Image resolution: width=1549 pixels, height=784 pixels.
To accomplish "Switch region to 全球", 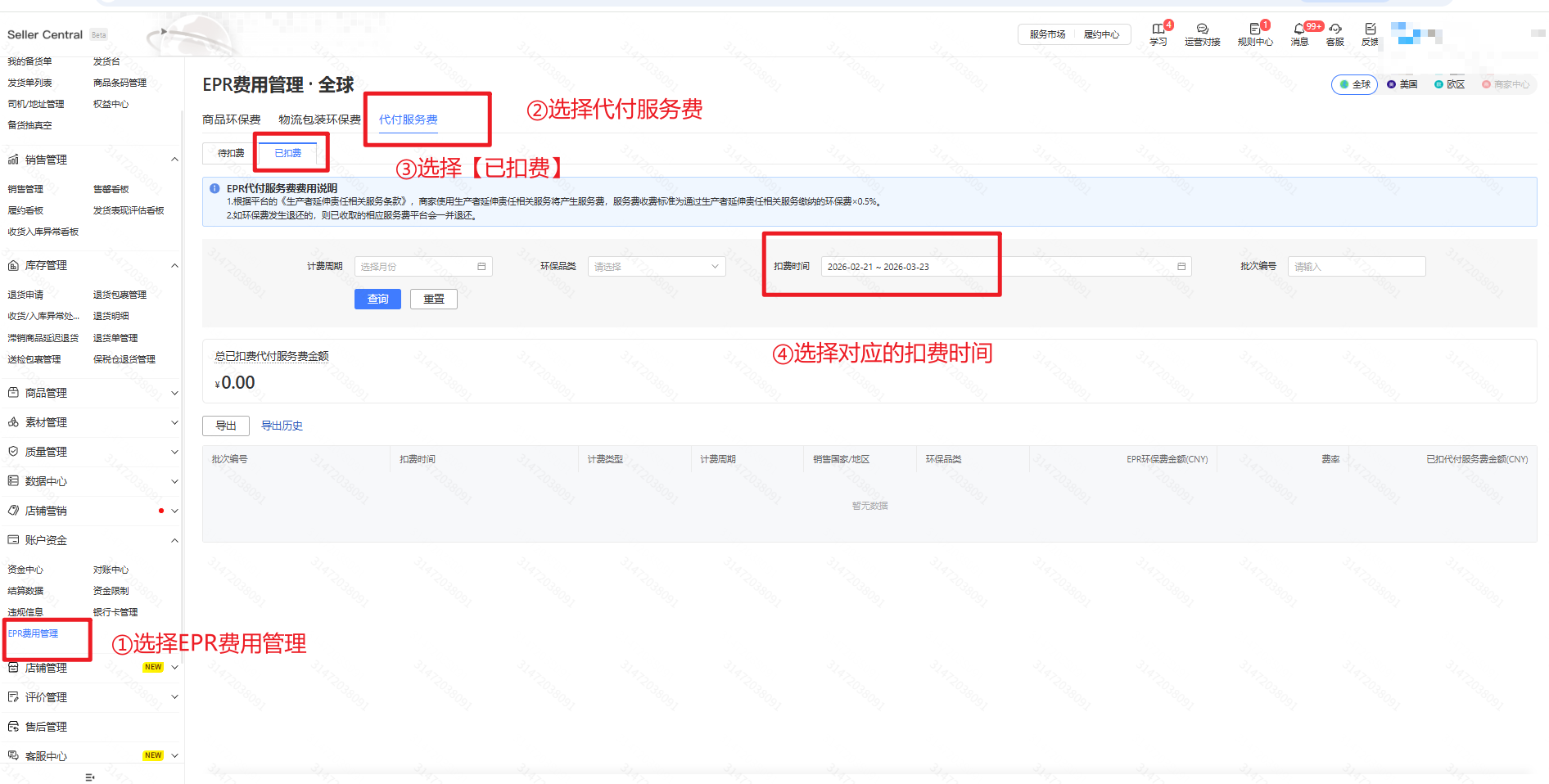I will [1354, 84].
